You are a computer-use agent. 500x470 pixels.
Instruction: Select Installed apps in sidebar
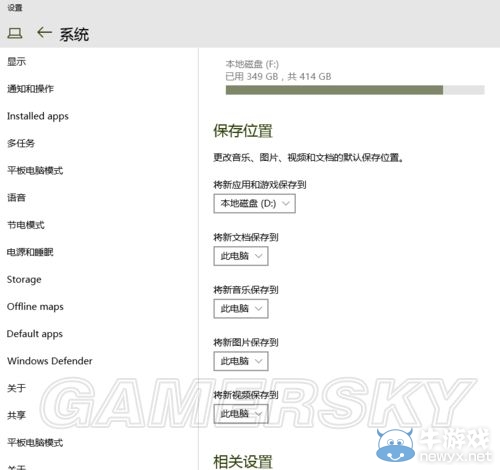point(38,116)
